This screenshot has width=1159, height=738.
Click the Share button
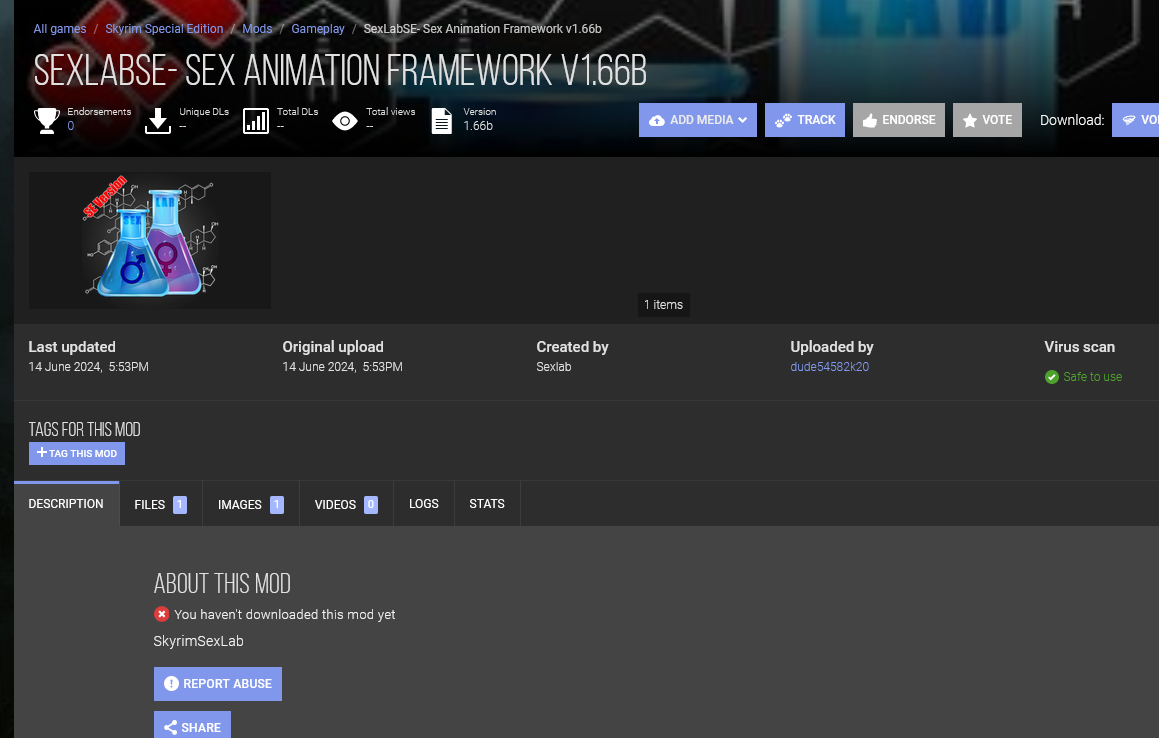[192, 725]
